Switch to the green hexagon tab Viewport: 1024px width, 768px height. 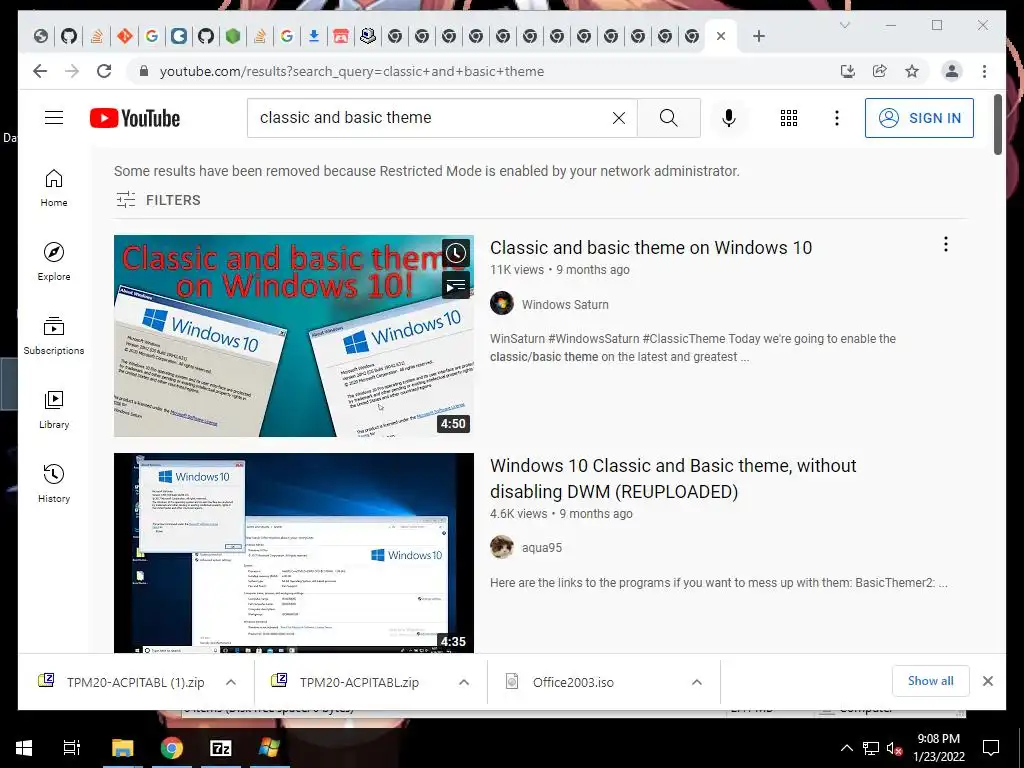pos(233,37)
